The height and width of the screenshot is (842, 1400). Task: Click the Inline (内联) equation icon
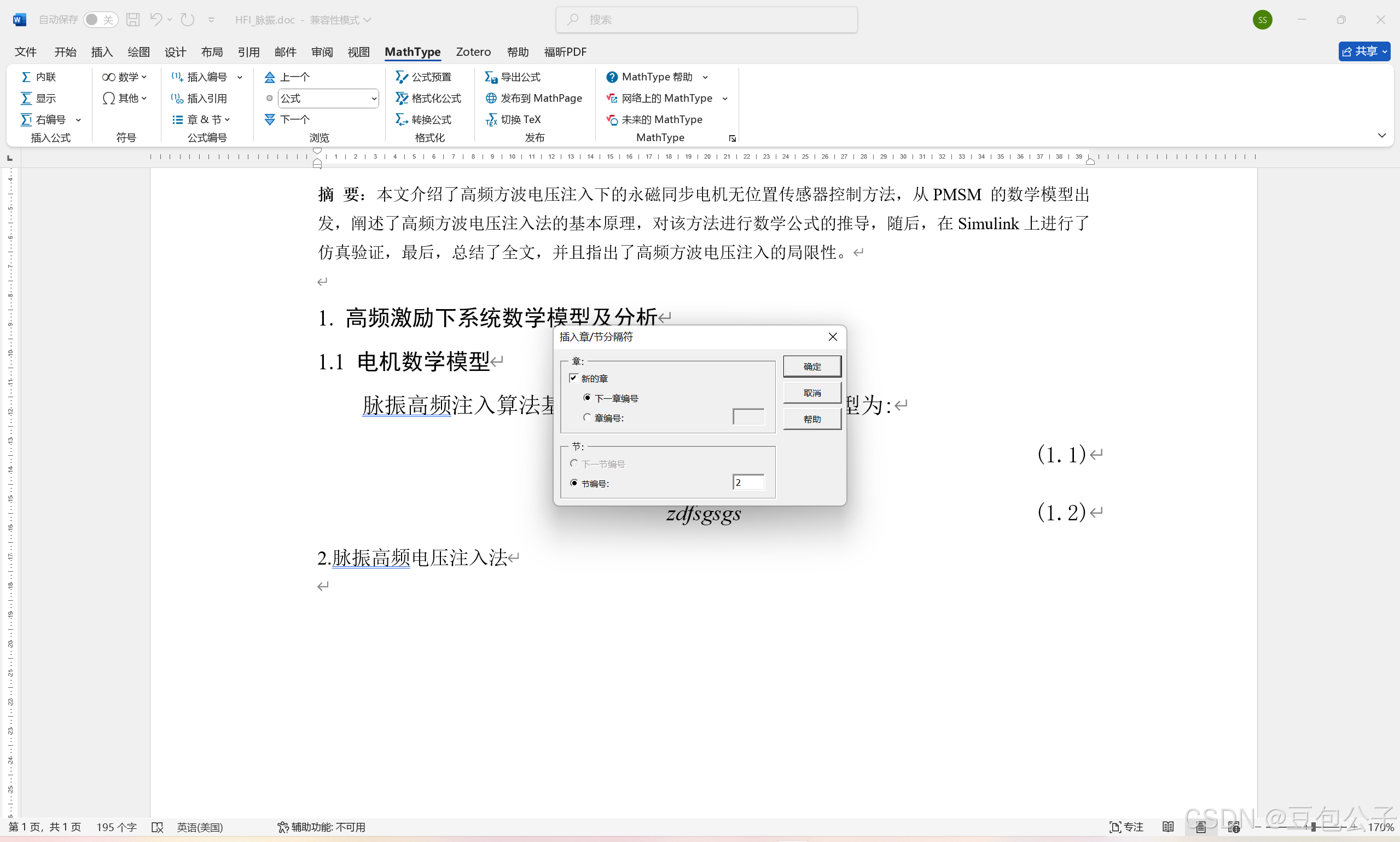pos(26,77)
